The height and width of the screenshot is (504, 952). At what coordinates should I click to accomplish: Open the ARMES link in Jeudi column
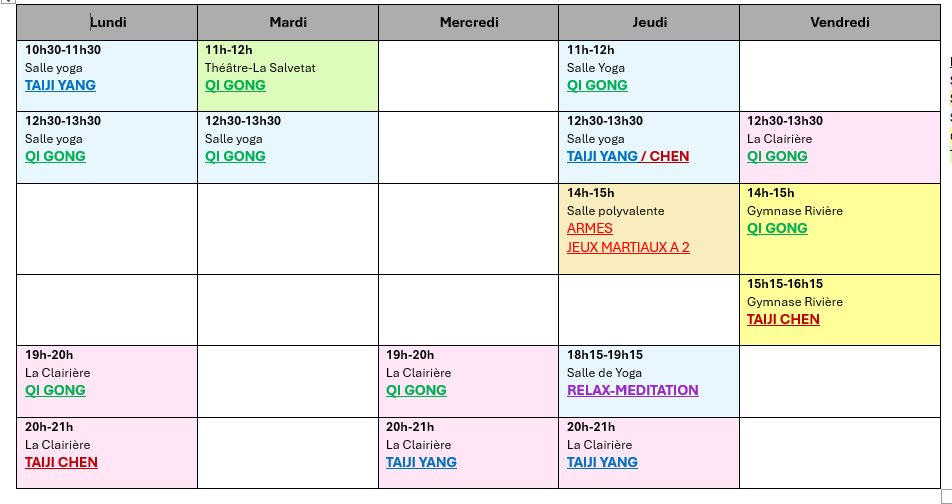point(589,229)
